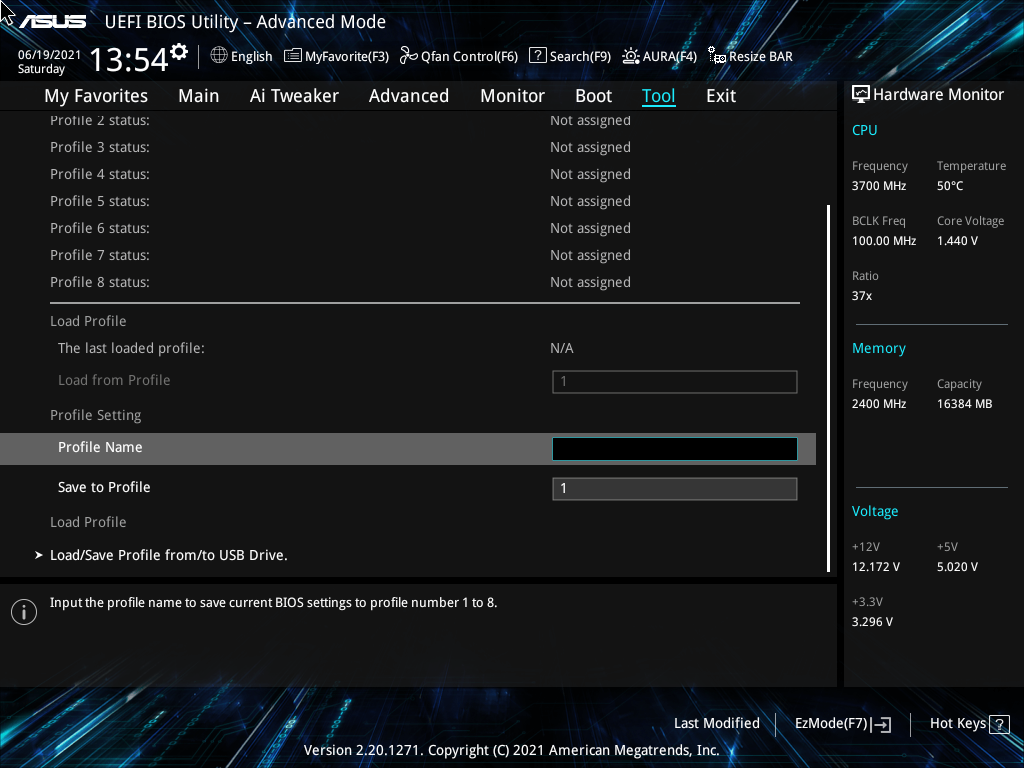Open AURA lighting settings

point(659,56)
